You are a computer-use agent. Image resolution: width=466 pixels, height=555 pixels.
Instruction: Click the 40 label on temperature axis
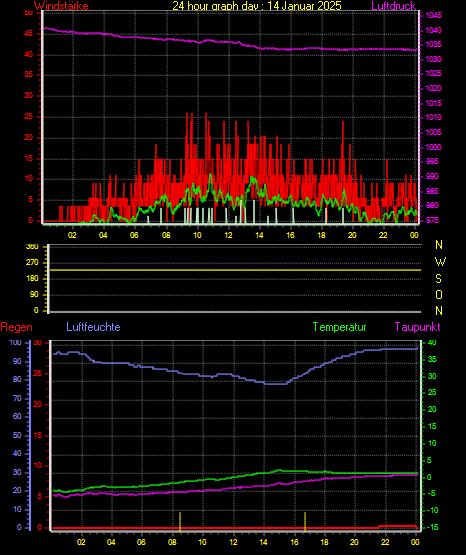click(x=432, y=343)
